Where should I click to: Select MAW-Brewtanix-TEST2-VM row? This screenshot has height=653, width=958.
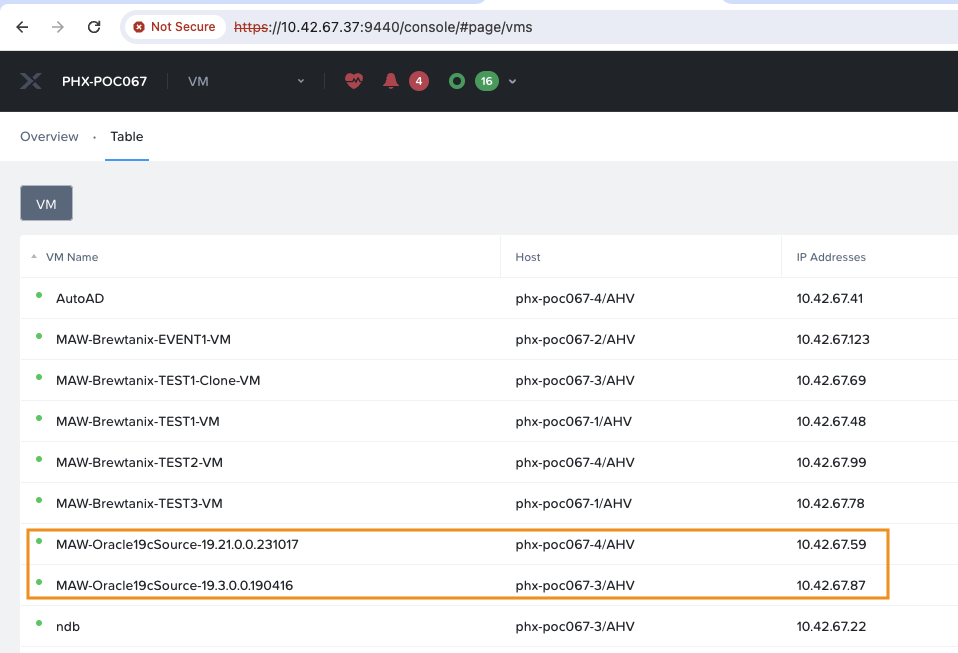click(489, 462)
